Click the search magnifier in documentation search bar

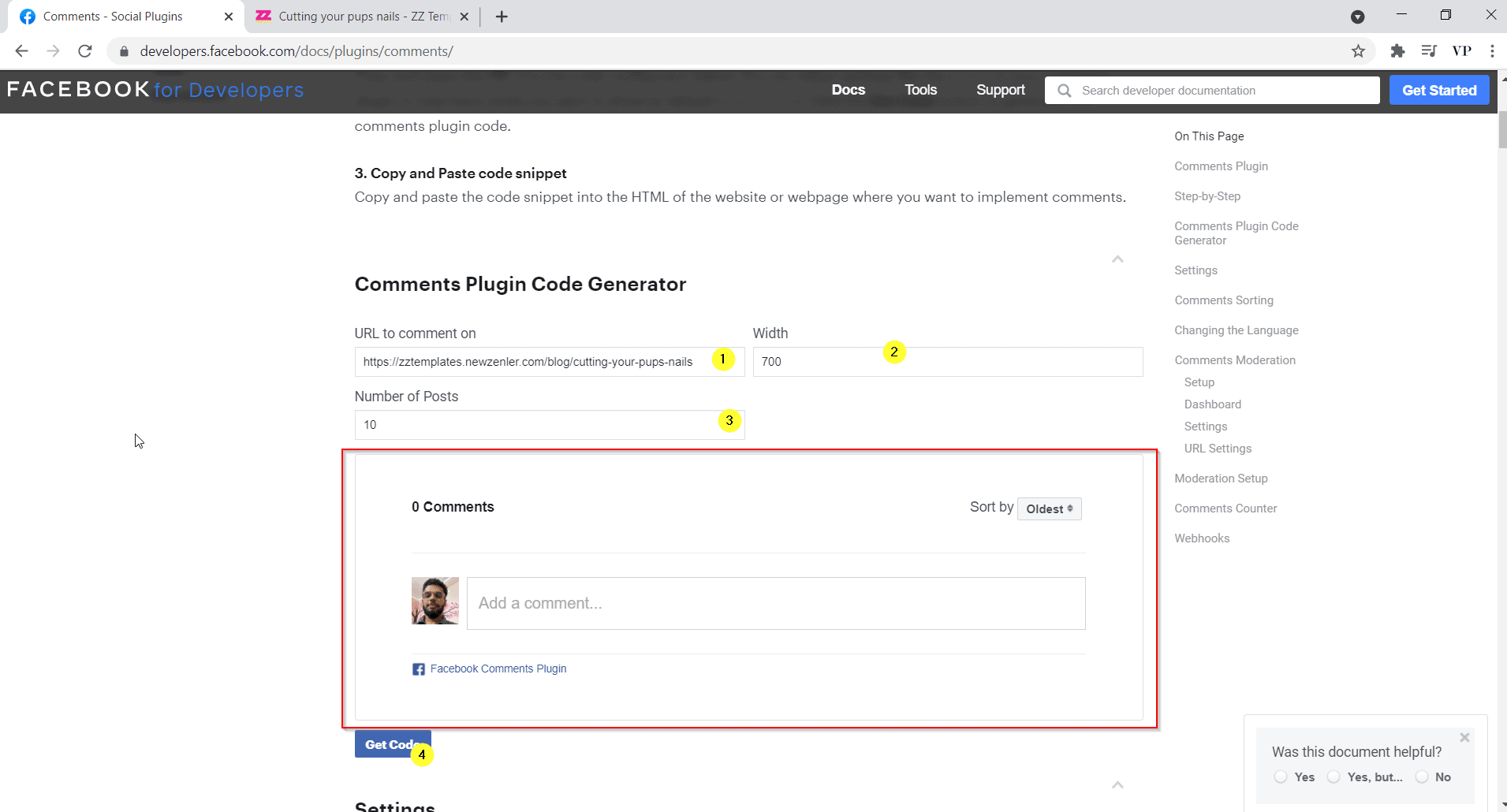coord(1064,90)
